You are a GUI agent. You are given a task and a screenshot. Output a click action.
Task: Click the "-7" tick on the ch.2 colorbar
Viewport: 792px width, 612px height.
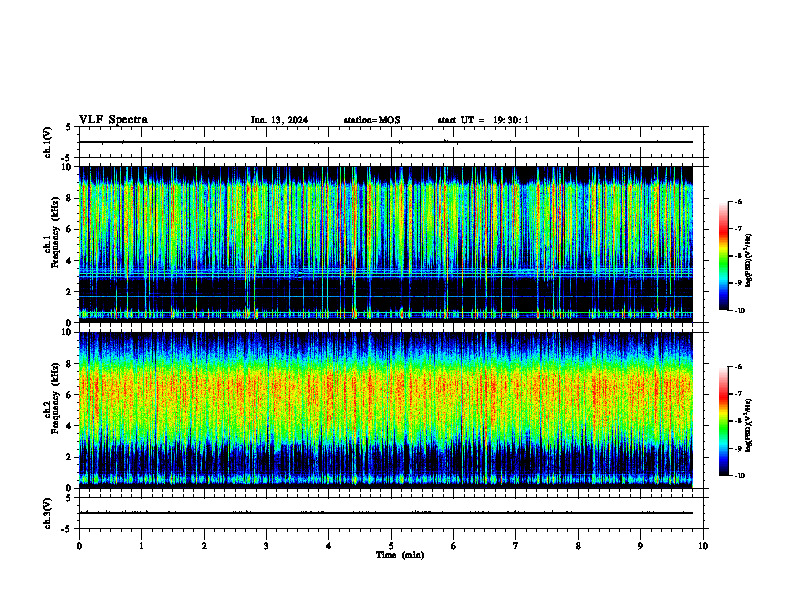[x=738, y=394]
